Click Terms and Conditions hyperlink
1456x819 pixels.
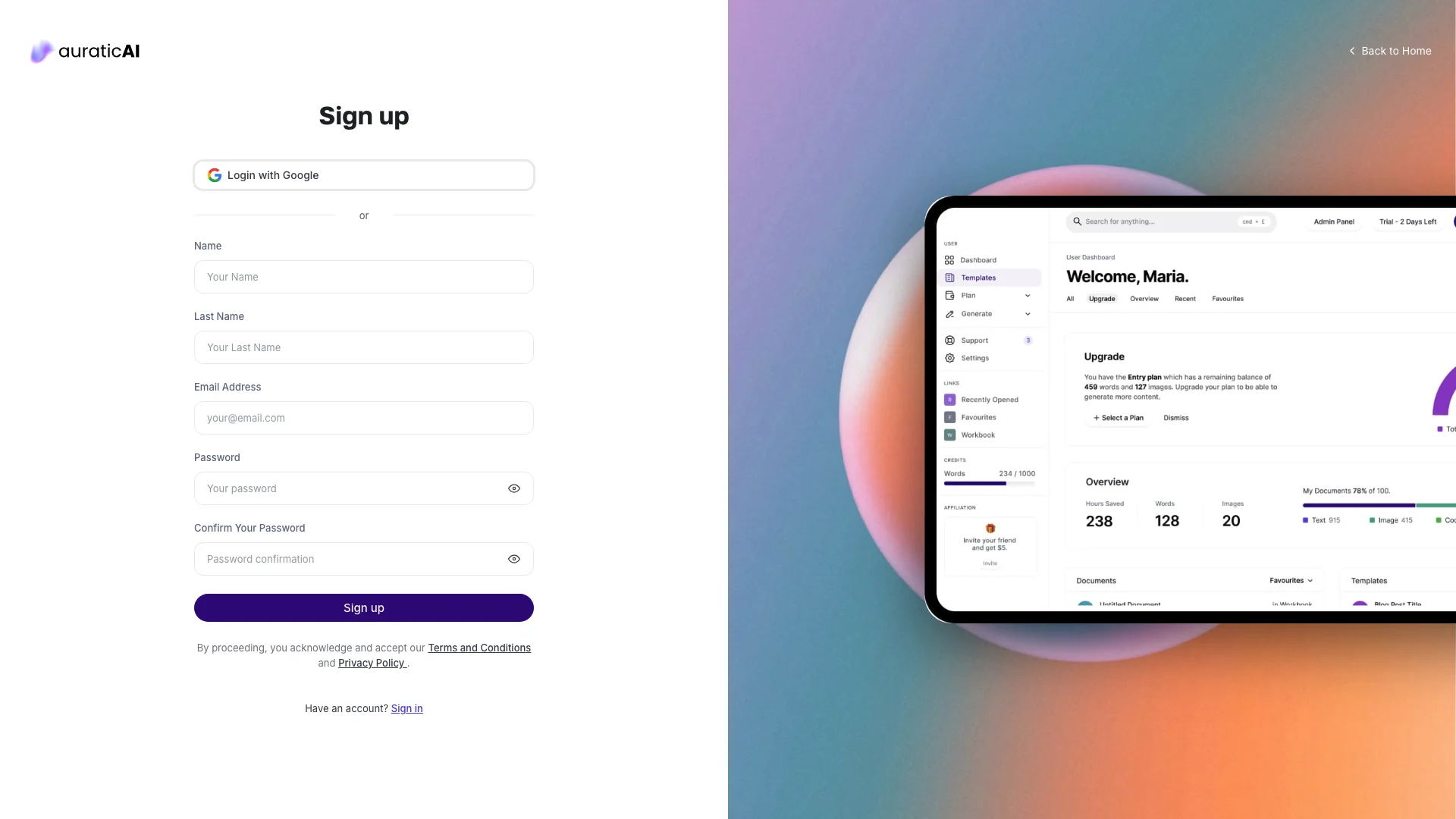479,647
